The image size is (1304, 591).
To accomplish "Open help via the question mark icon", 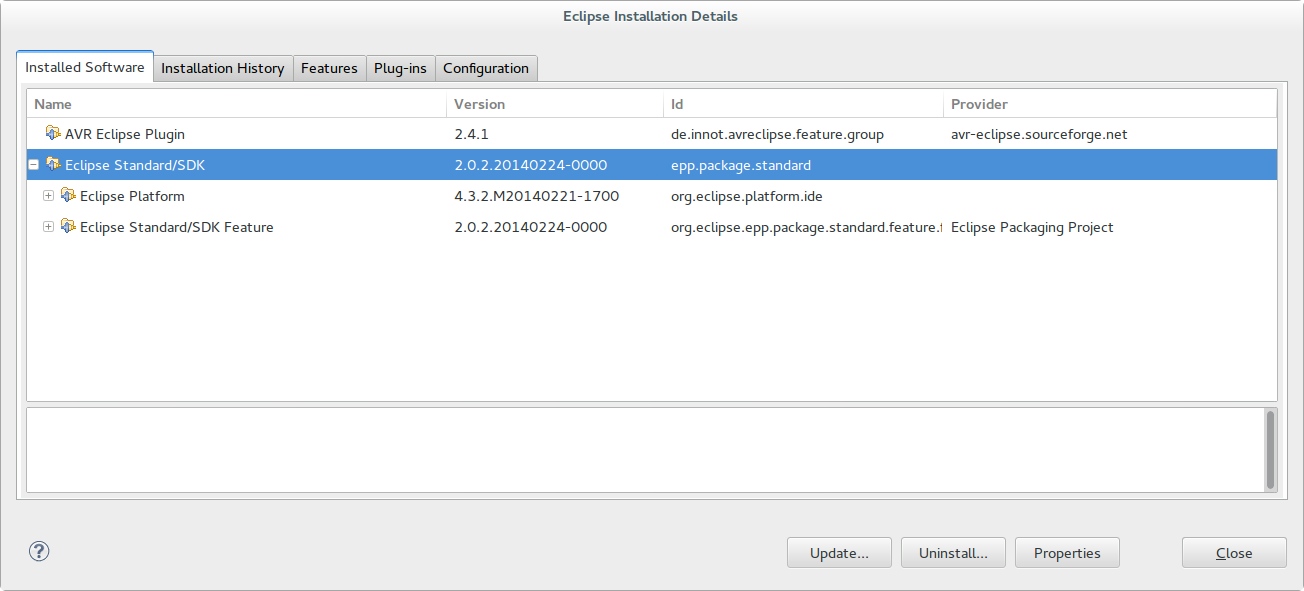I will click(x=39, y=551).
